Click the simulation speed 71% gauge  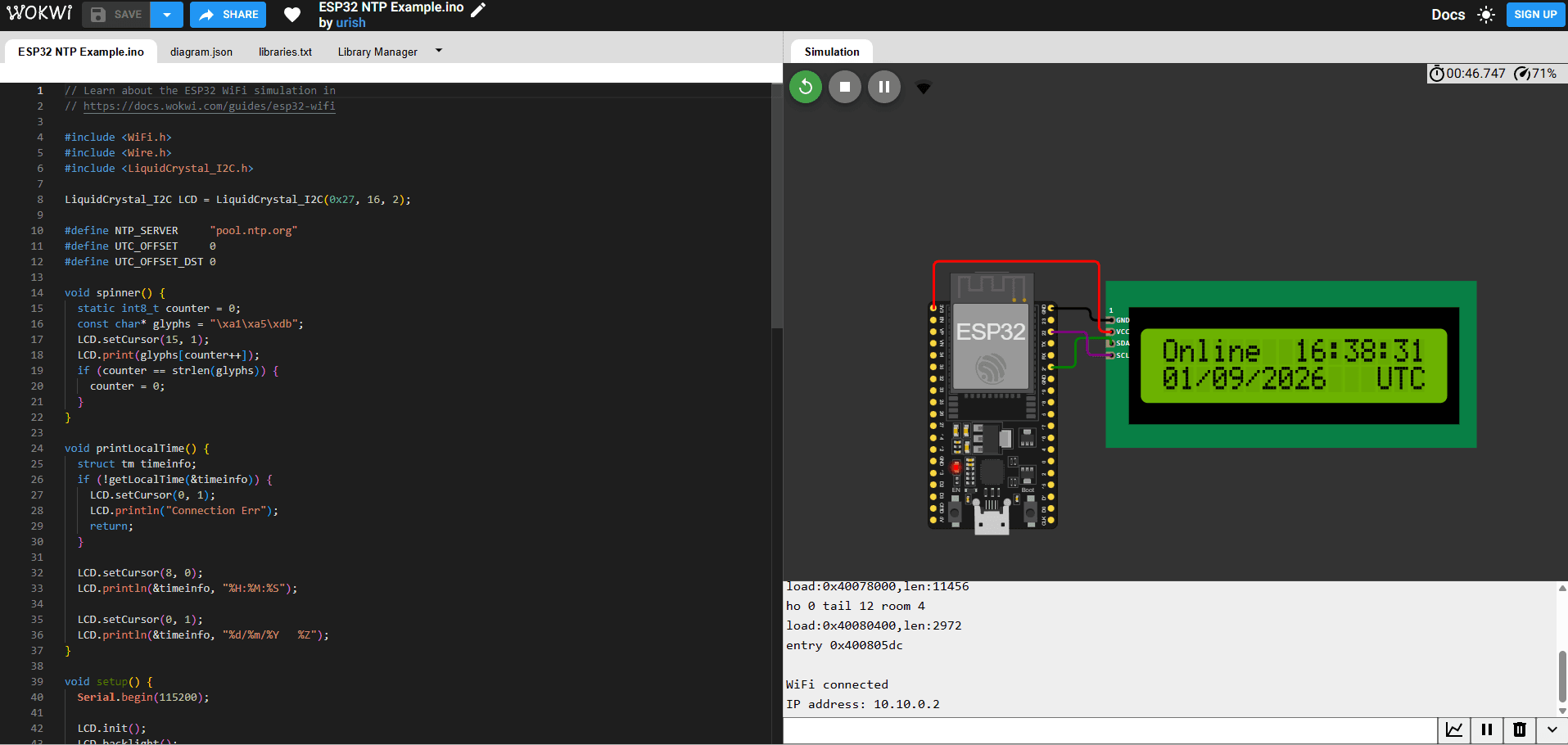point(1535,74)
